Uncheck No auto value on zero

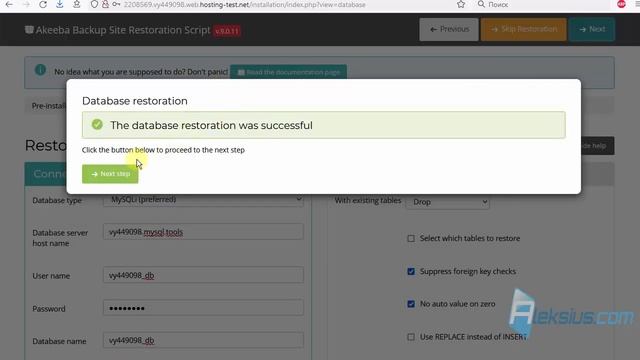pos(411,304)
